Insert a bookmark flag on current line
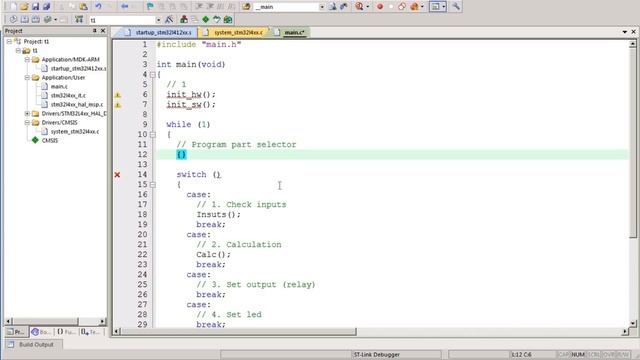 tap(150, 7)
